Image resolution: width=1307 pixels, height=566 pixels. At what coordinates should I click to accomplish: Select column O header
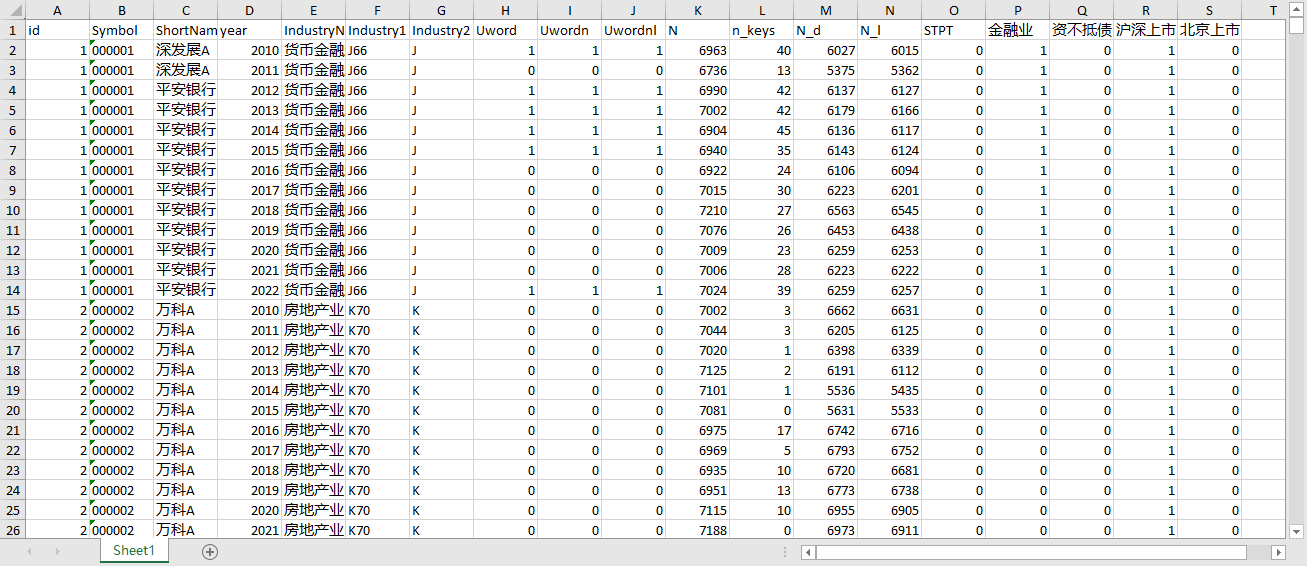[x=953, y=10]
